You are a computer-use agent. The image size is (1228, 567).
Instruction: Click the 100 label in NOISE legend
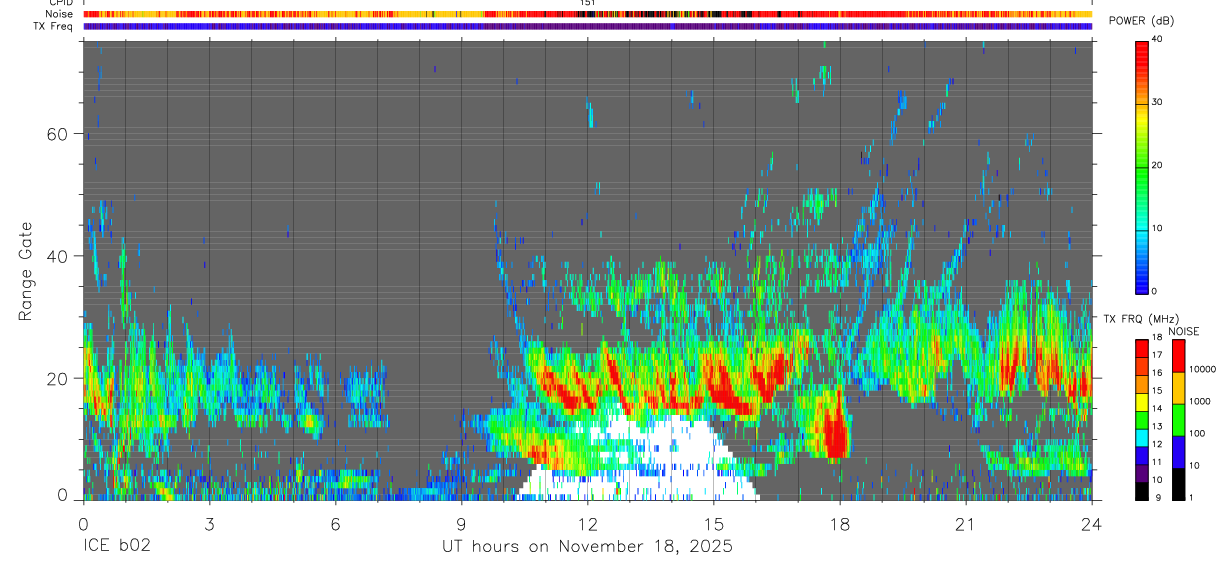[x=1198, y=433]
